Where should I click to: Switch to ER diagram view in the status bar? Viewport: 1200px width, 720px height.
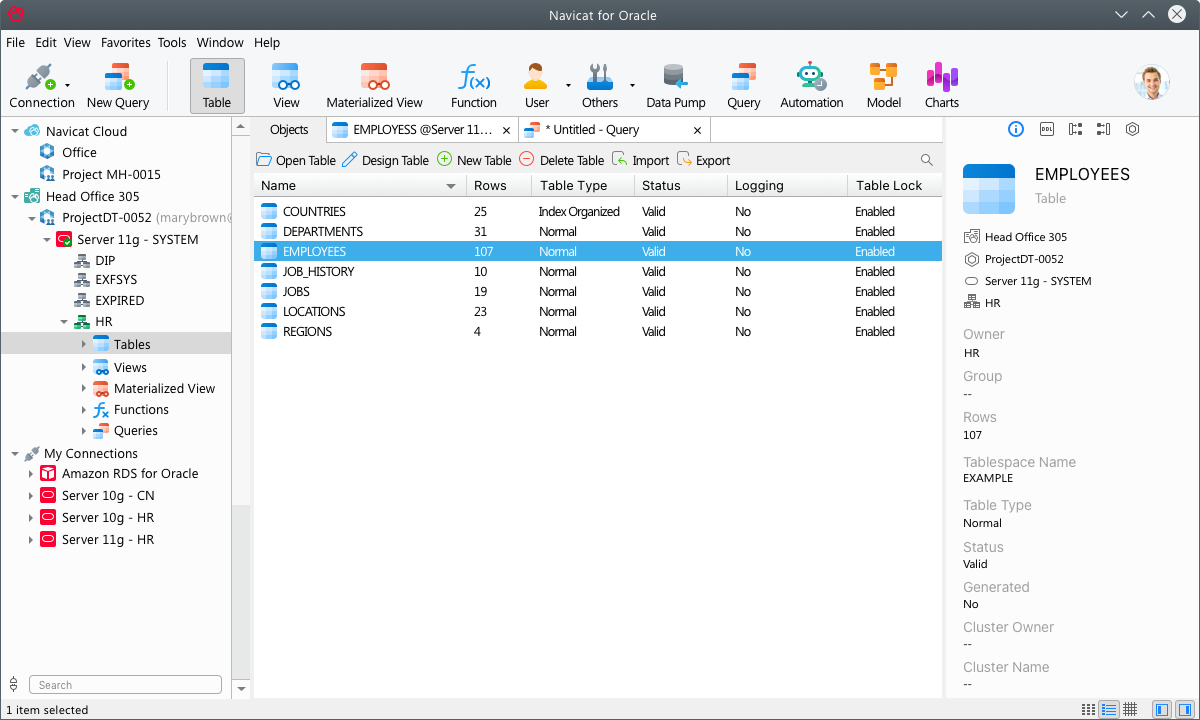(1130, 709)
